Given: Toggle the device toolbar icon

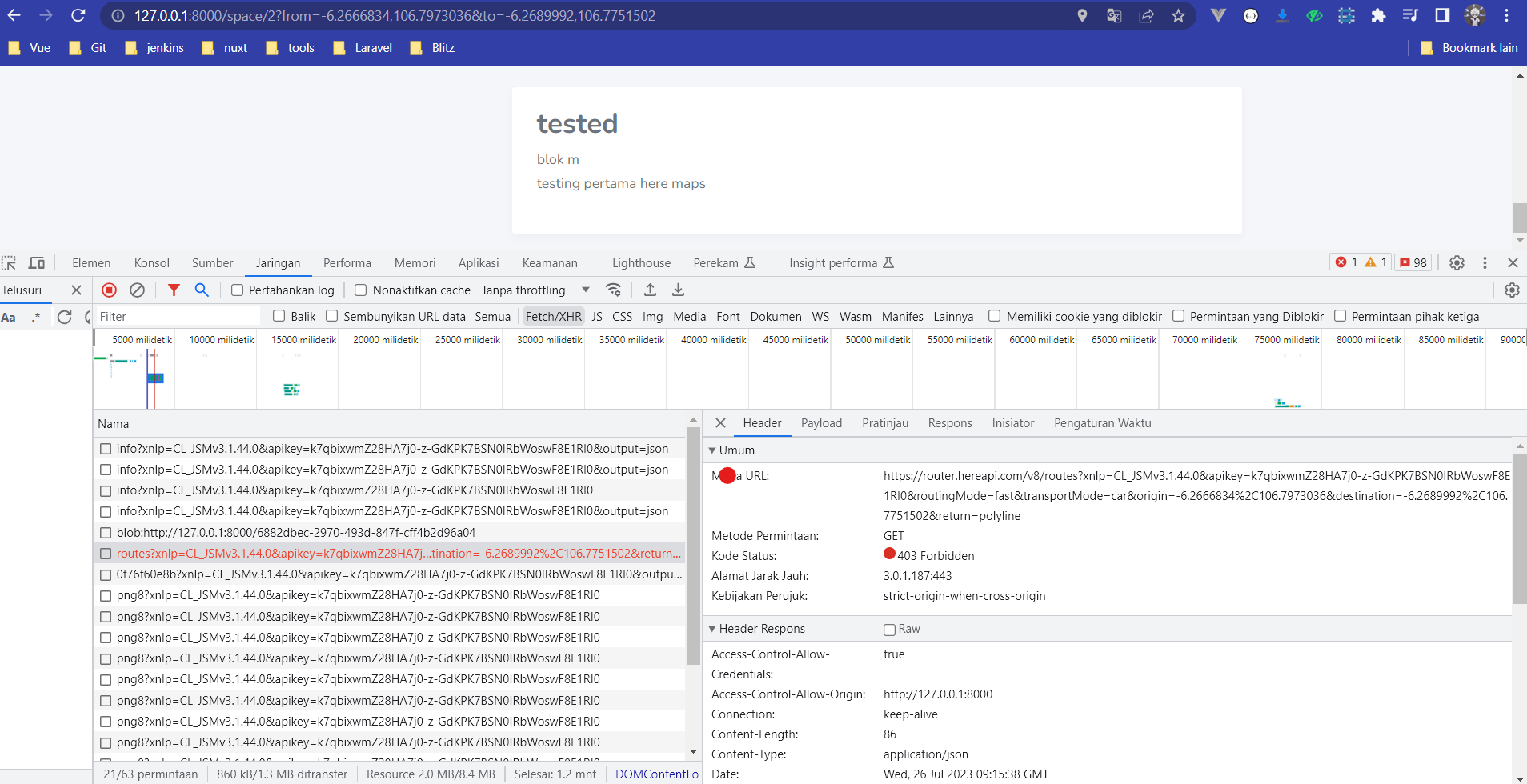Looking at the screenshot, I should click(37, 263).
